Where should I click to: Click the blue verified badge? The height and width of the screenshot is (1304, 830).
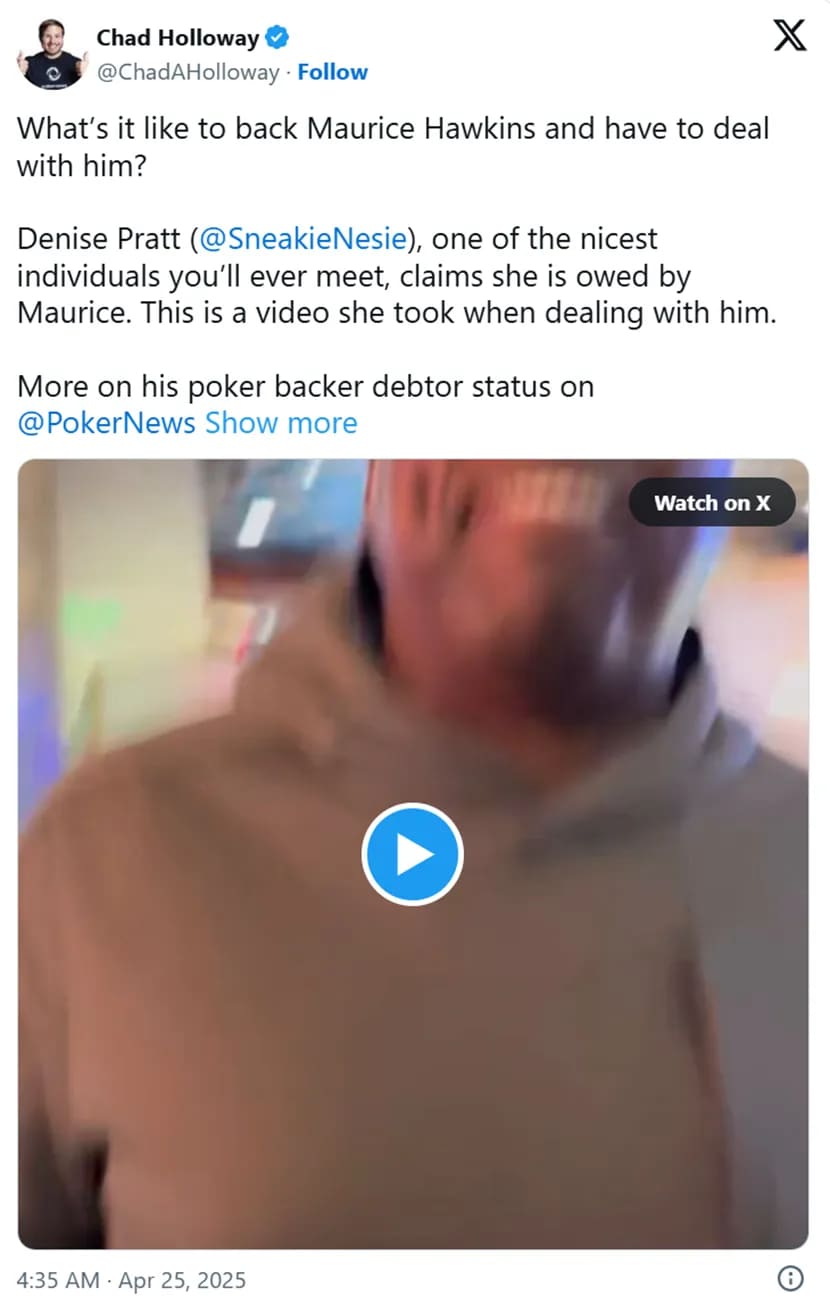pos(278,39)
